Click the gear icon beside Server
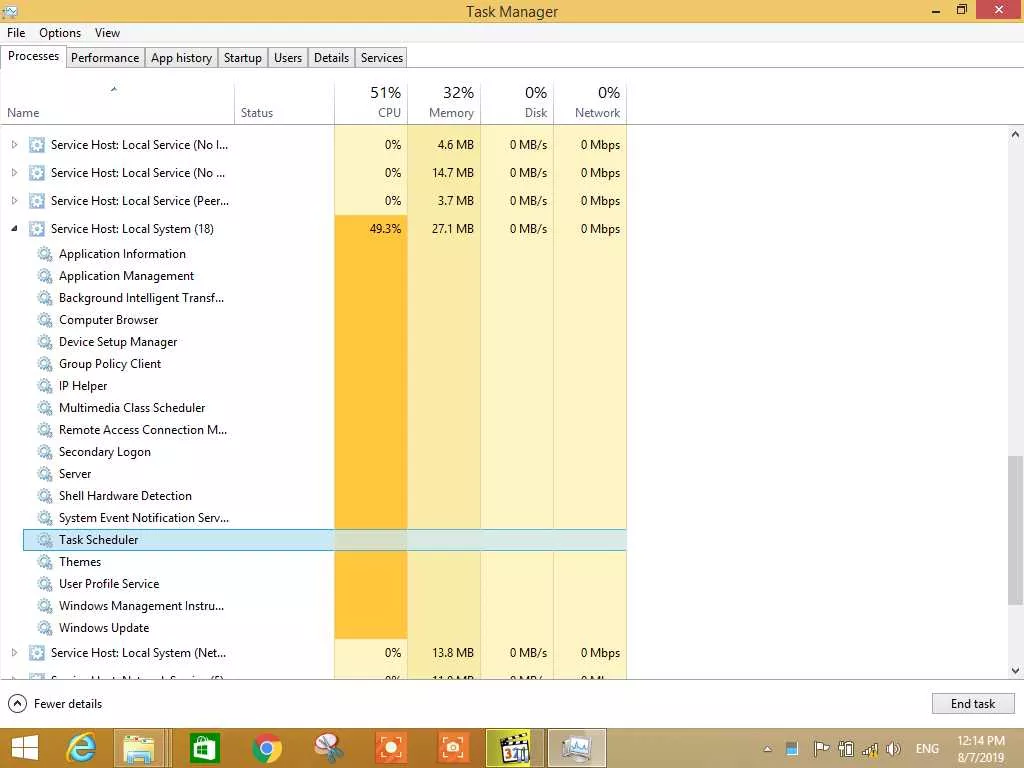This screenshot has height=768, width=1024. 44,474
